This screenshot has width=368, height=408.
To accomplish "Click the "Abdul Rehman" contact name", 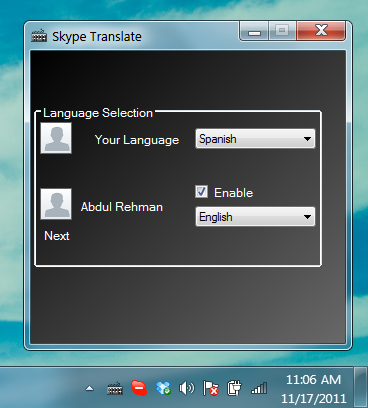I will (x=122, y=207).
